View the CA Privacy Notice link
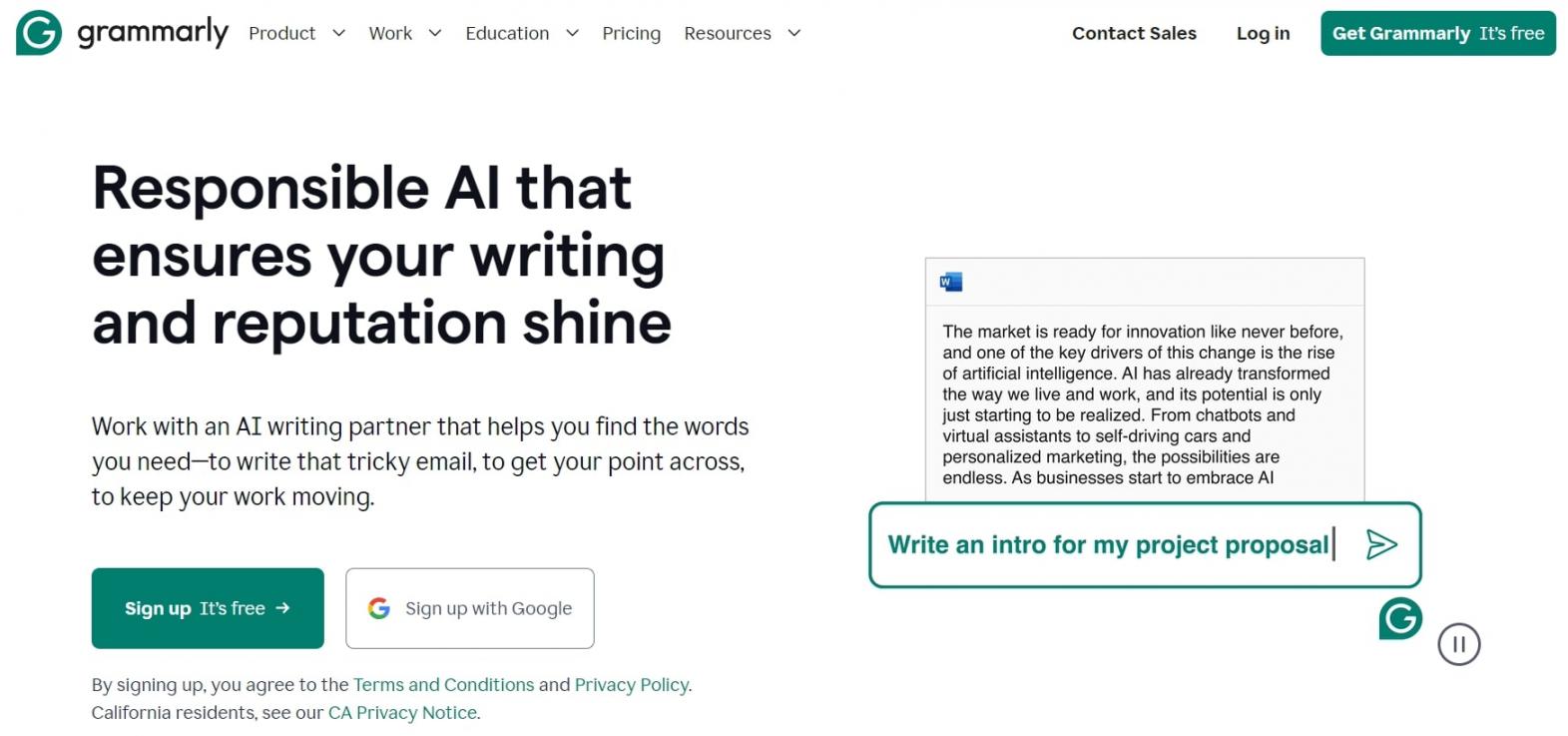 [x=402, y=713]
